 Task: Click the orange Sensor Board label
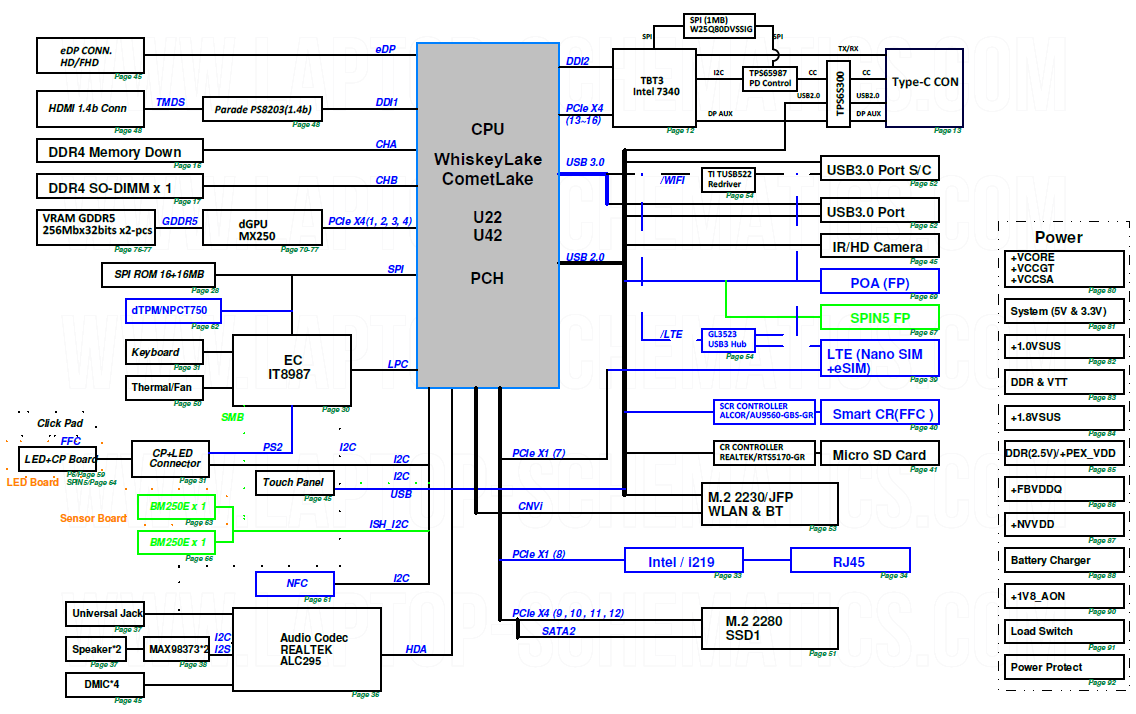click(x=93, y=518)
